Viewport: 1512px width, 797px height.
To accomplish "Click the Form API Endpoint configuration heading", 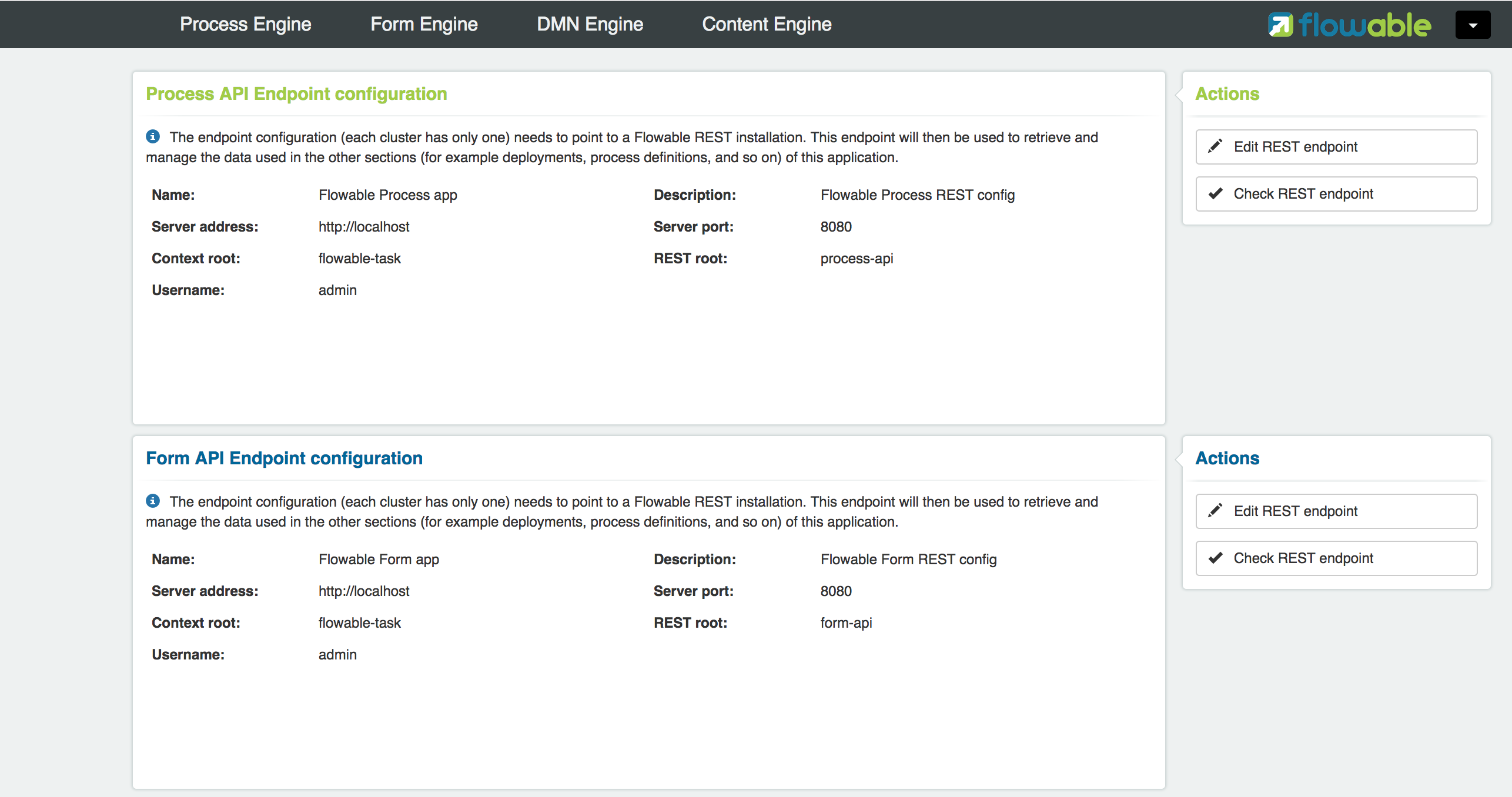I will pyautogui.click(x=284, y=458).
